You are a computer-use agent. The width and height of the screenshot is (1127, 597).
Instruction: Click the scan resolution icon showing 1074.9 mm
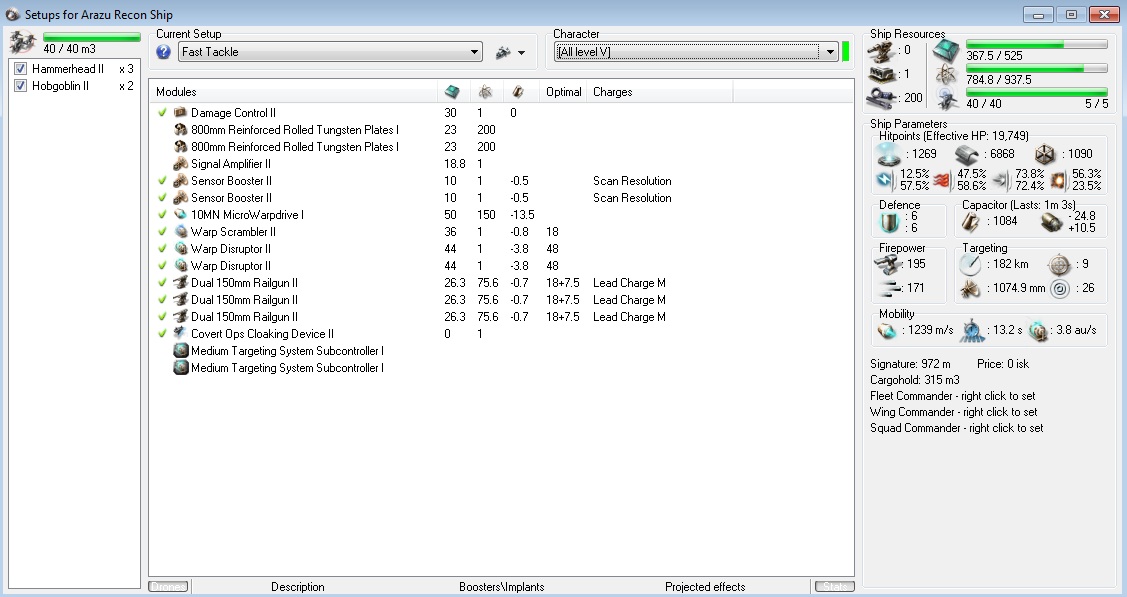(970, 289)
